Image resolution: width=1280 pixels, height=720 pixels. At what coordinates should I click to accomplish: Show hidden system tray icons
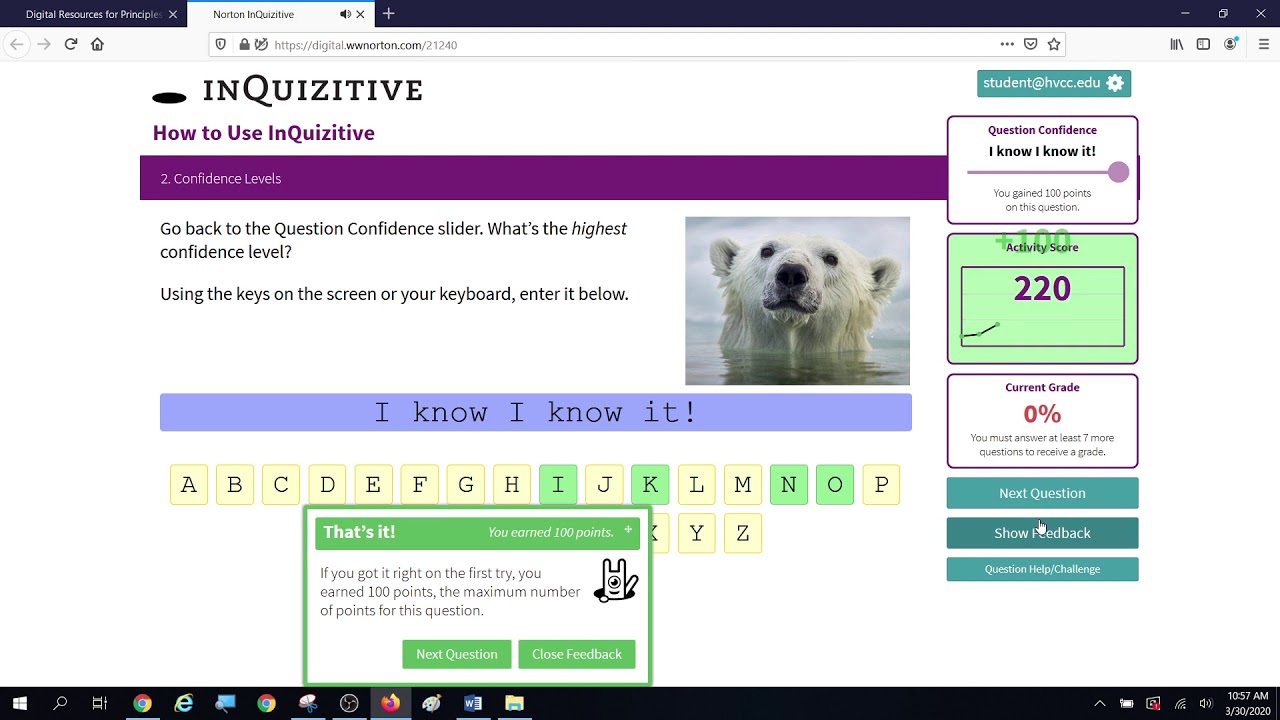point(1100,703)
